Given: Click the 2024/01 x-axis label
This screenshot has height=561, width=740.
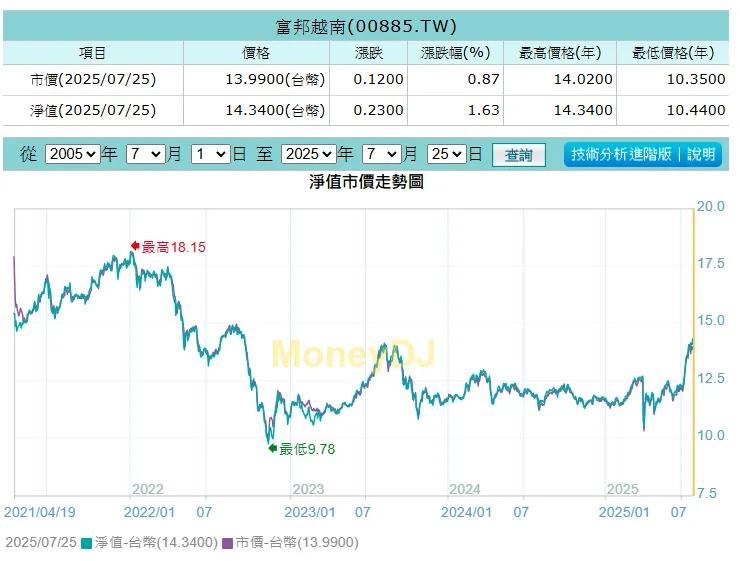Looking at the screenshot, I should pos(466,512).
